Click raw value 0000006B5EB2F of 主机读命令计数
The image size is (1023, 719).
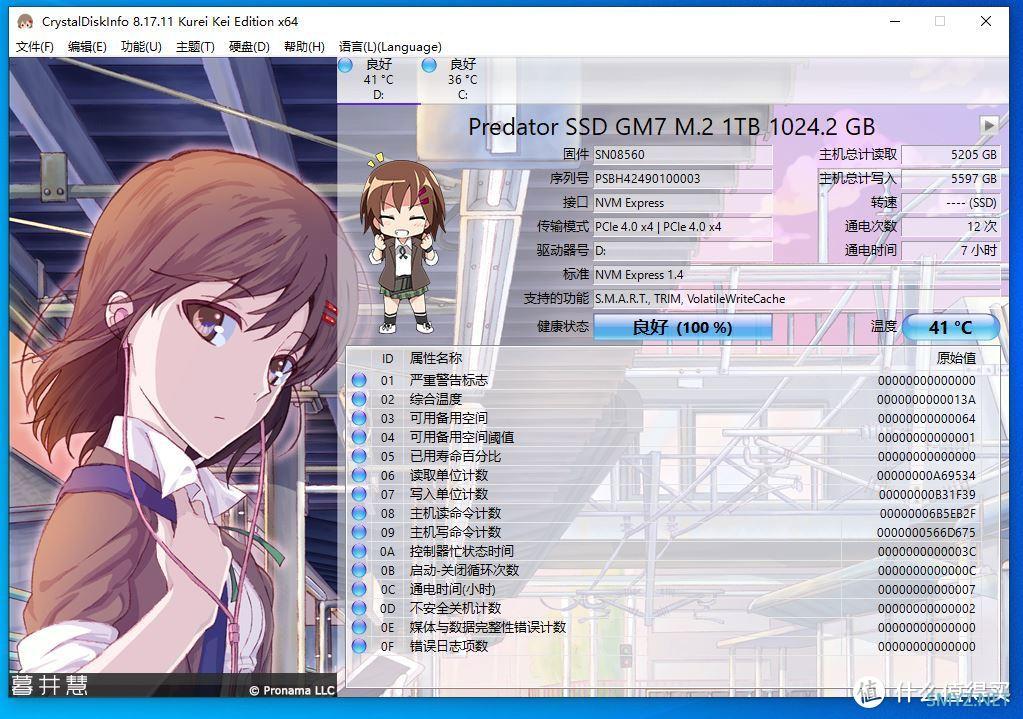[x=928, y=513]
